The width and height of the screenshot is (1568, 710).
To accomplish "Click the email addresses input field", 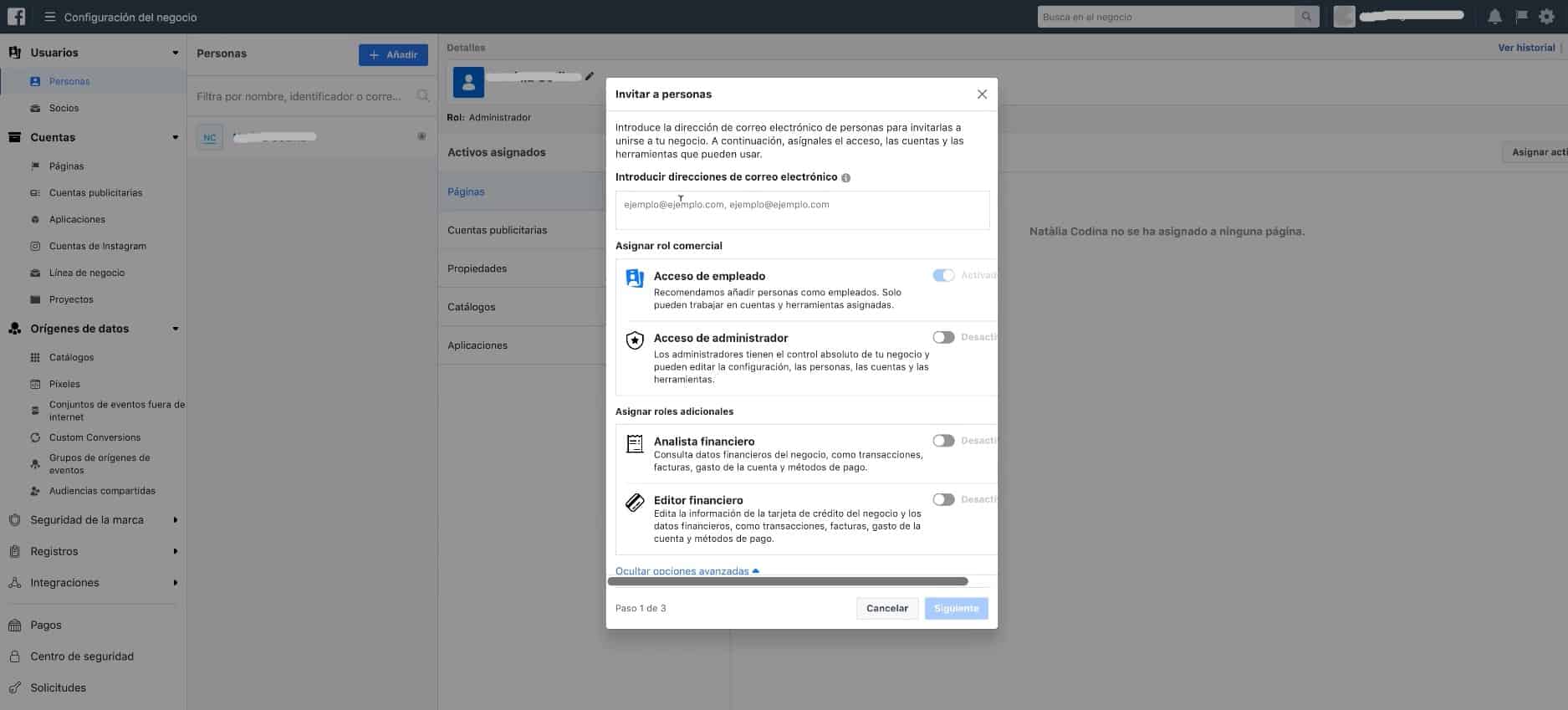I will [802, 210].
